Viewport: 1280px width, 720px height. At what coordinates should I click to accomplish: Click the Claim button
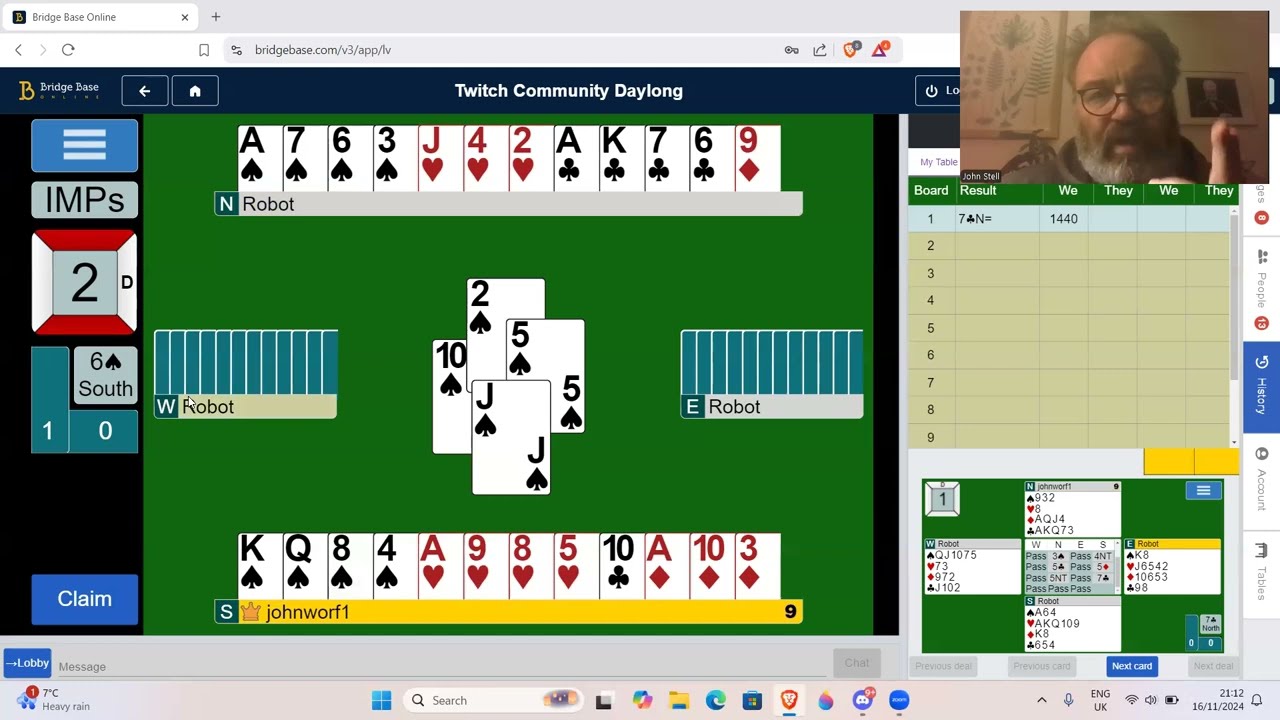(x=84, y=599)
